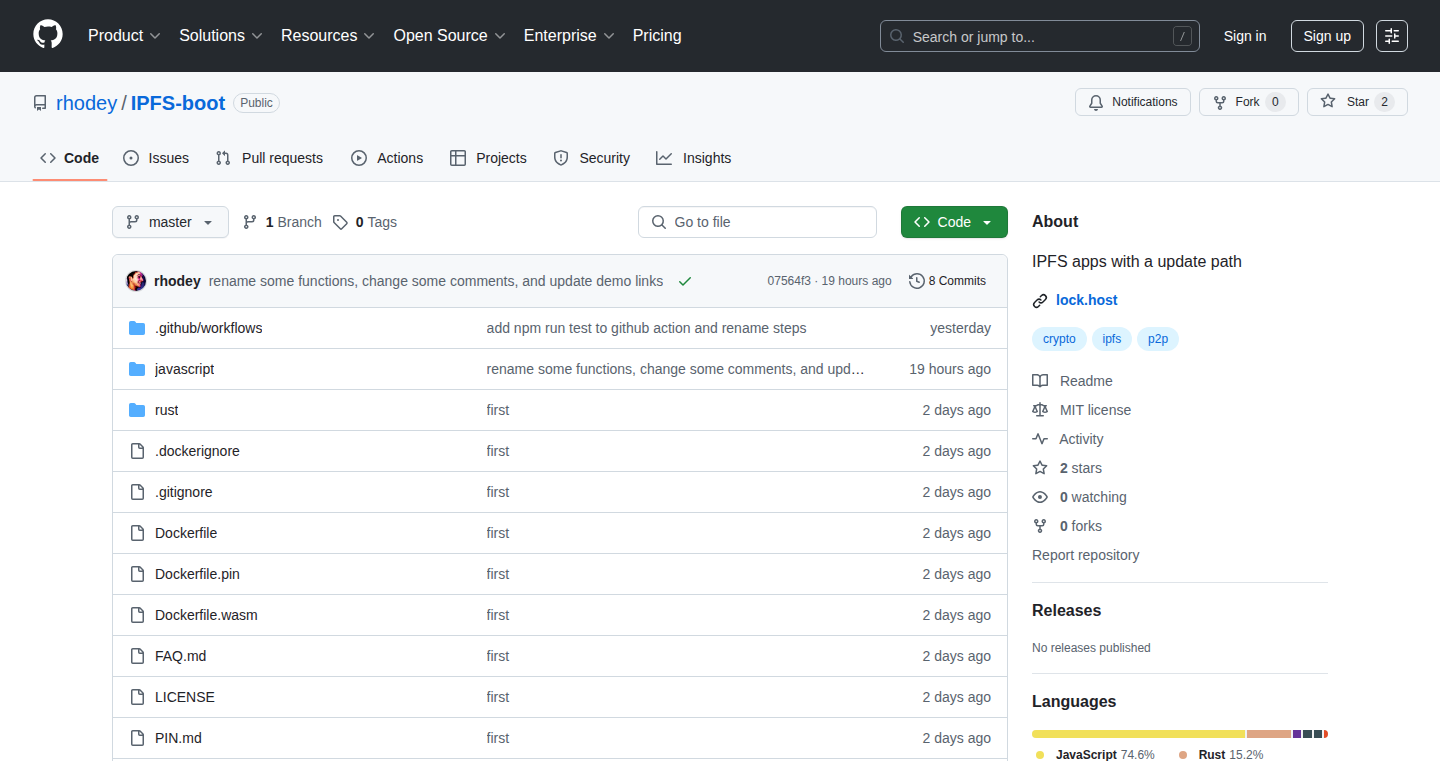Click the eye icon beside 0 watching
Viewport: 1440px width, 761px height.
[1040, 497]
